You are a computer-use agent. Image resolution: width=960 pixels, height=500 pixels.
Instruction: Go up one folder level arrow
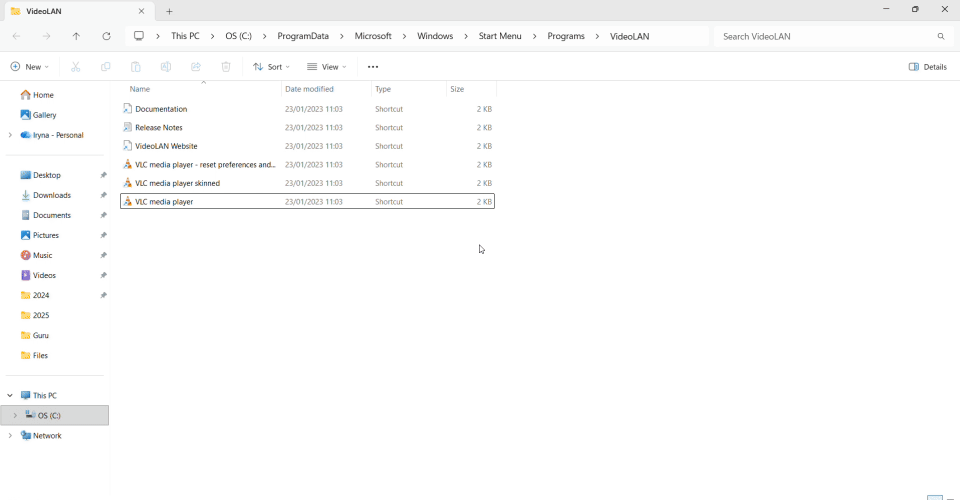[x=76, y=36]
